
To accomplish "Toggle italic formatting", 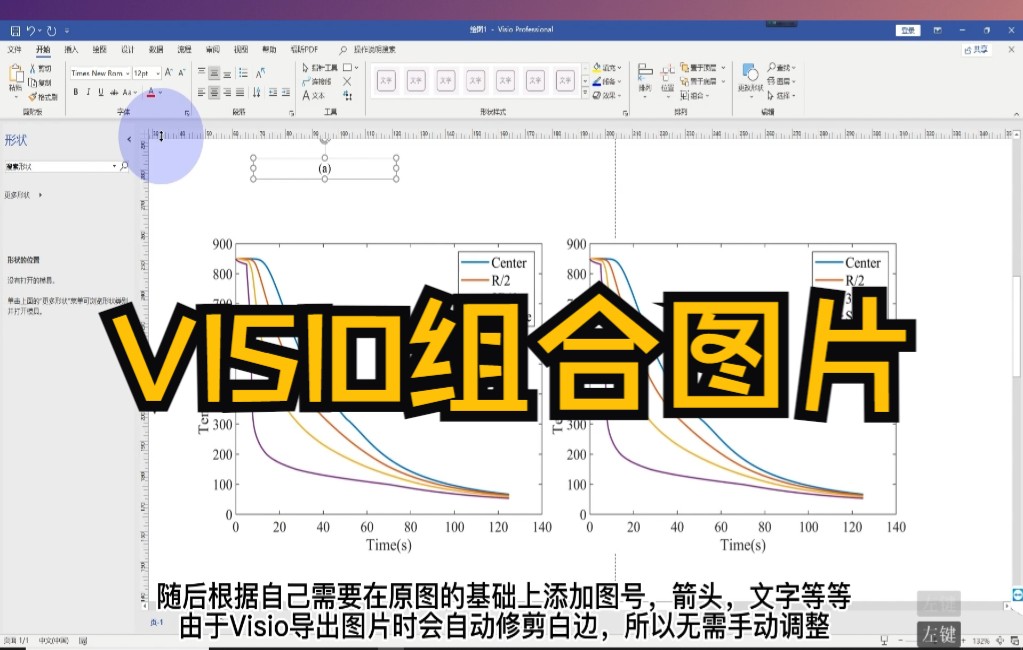I will (88, 92).
